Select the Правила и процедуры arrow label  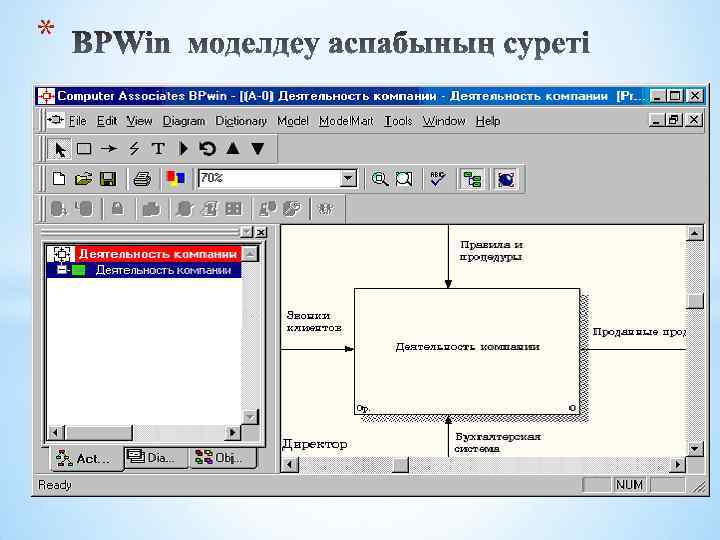point(491,251)
